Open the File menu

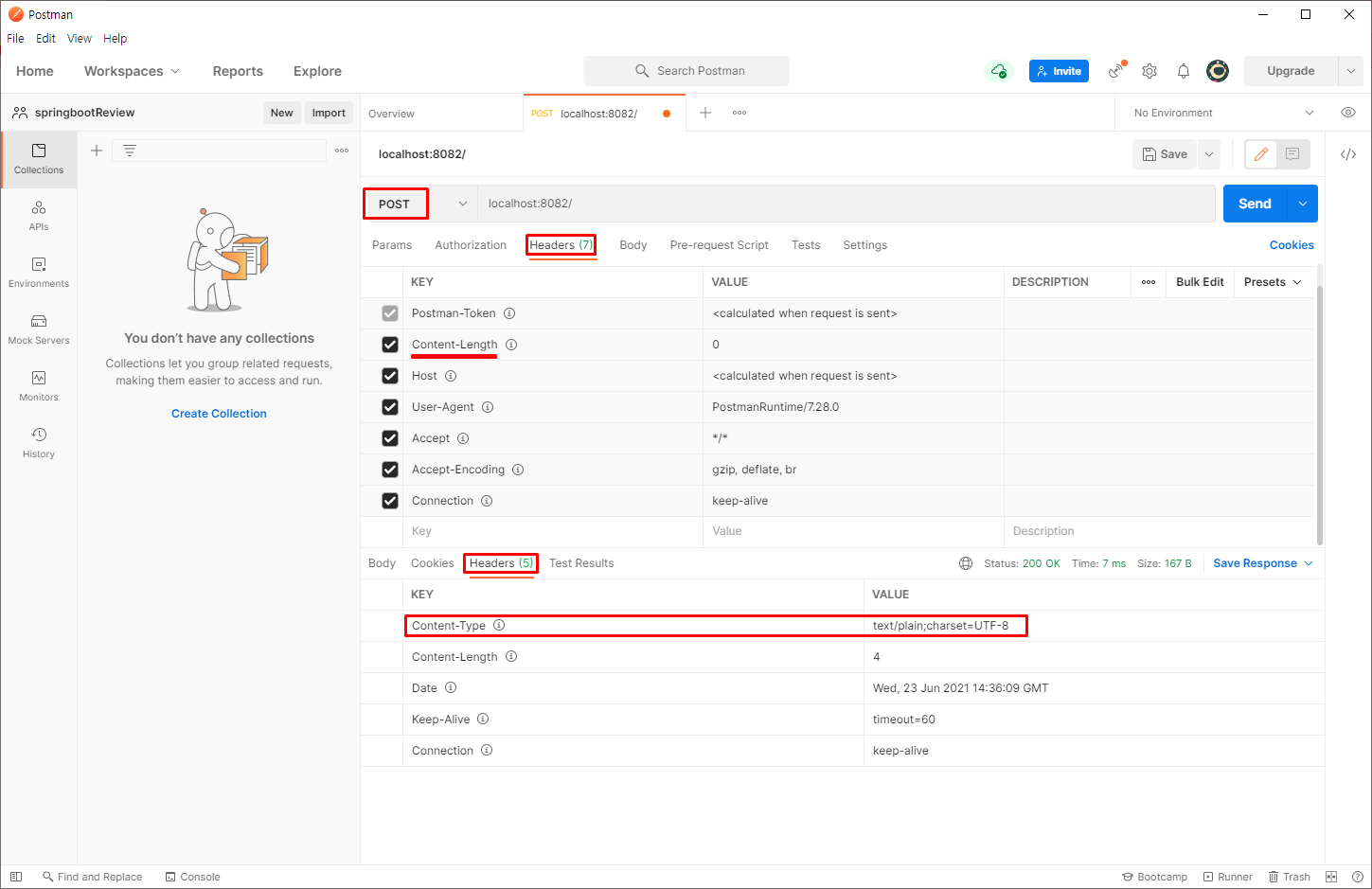click(15, 39)
